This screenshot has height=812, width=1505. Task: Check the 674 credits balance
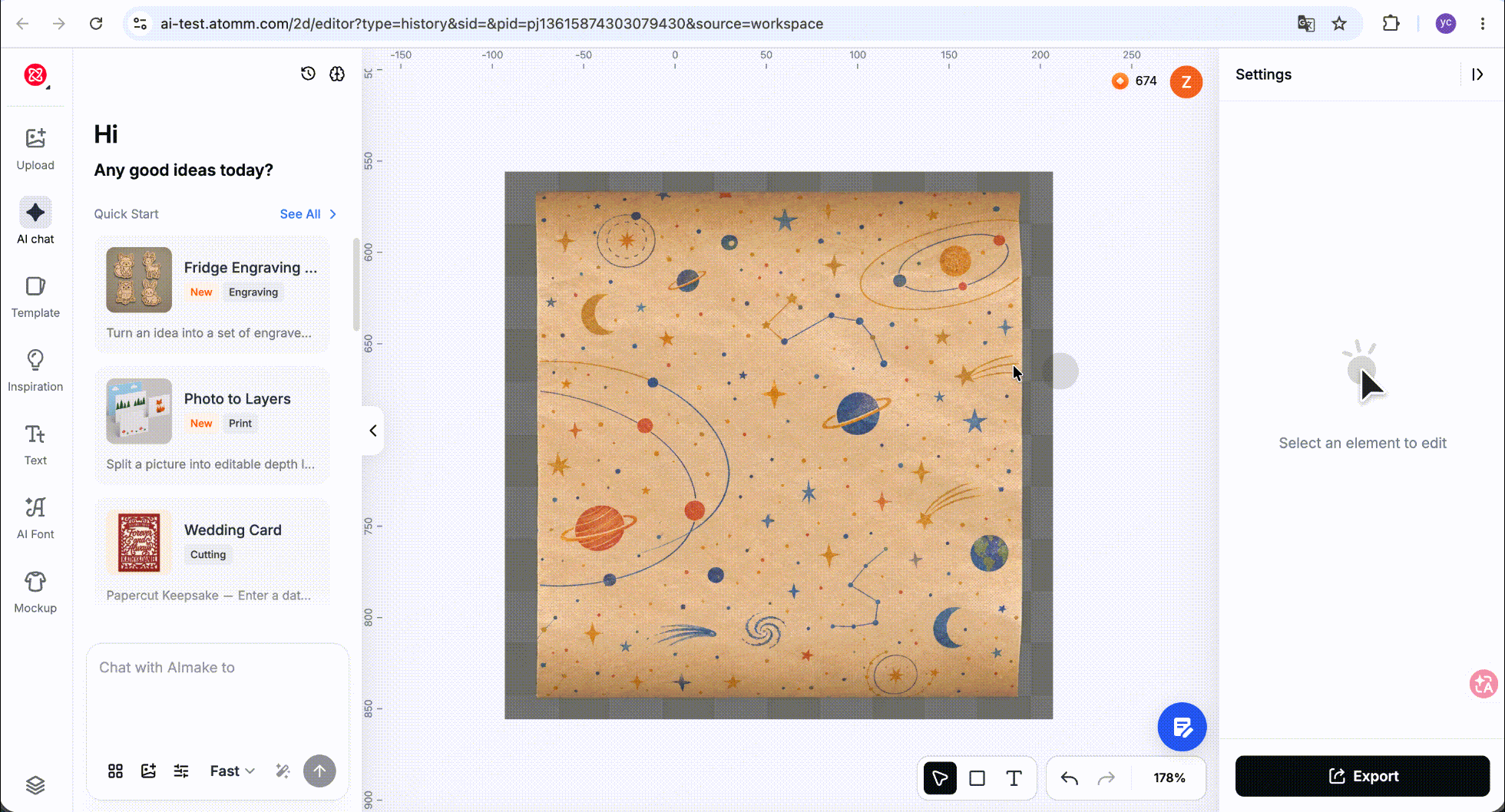click(1135, 81)
